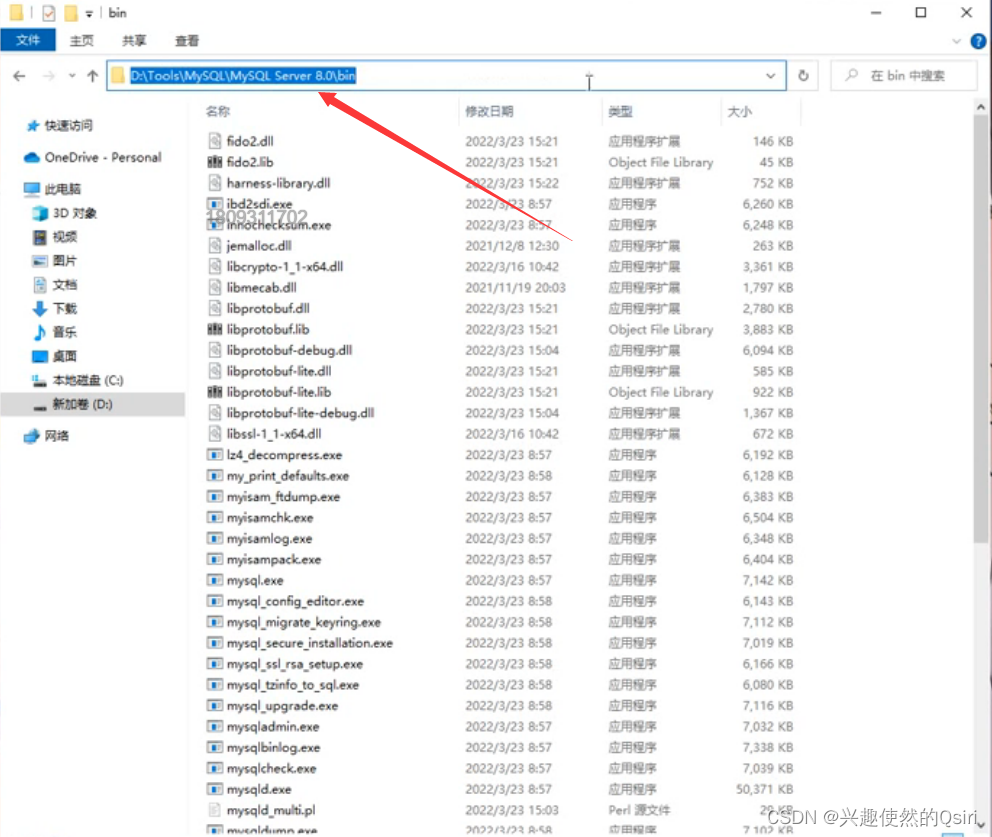Select the file mysql_secure_installation.exe
Image resolution: width=992 pixels, height=837 pixels.
(x=310, y=643)
